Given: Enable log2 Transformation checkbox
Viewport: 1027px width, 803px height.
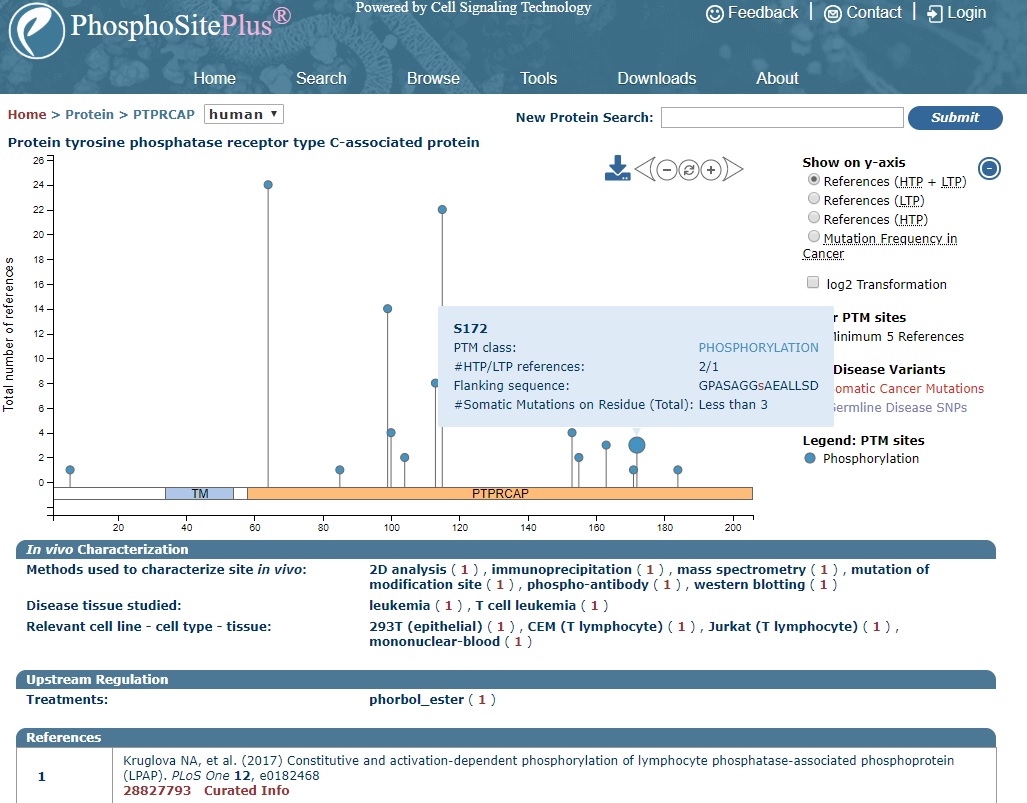Looking at the screenshot, I should tap(813, 283).
